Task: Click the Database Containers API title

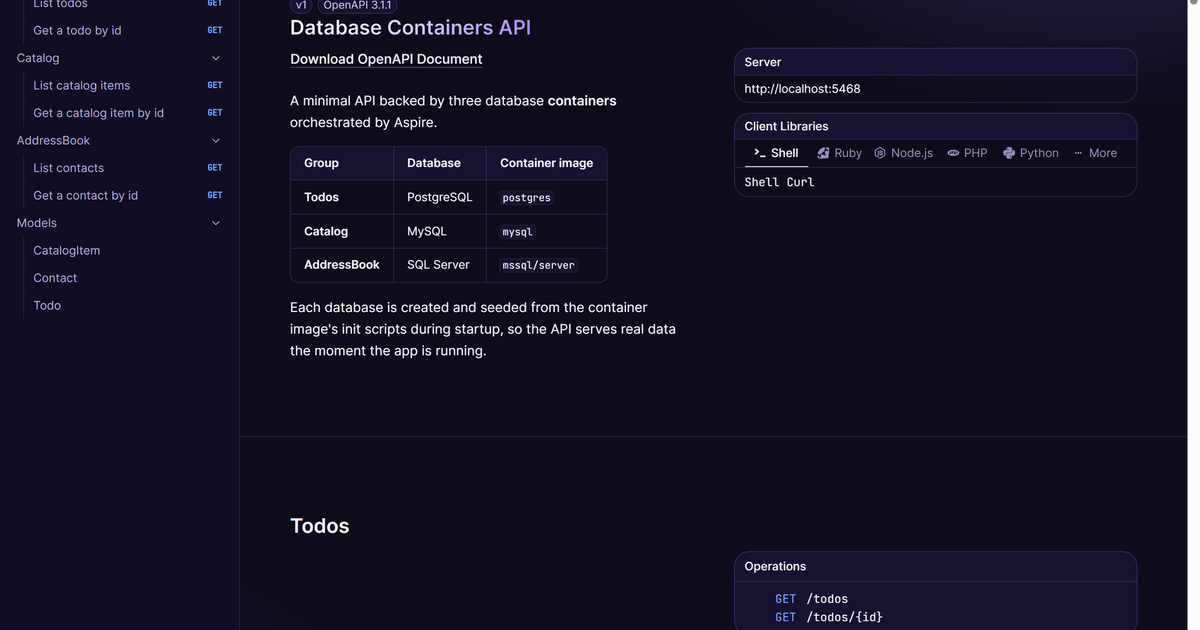Action: pyautogui.click(x=410, y=27)
